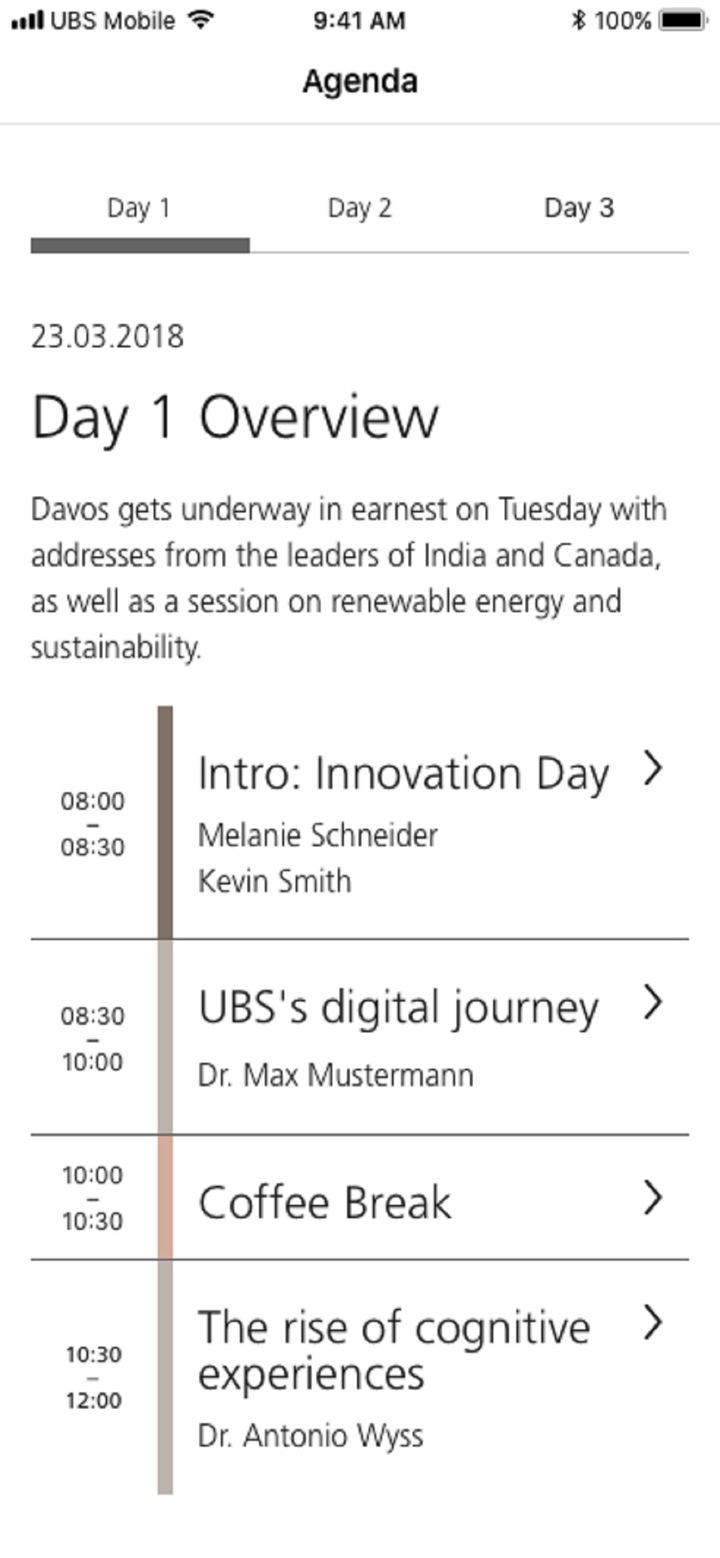The image size is (720, 1558).
Task: Tap the dark brown 08:00 session color bar
Action: 165,822
